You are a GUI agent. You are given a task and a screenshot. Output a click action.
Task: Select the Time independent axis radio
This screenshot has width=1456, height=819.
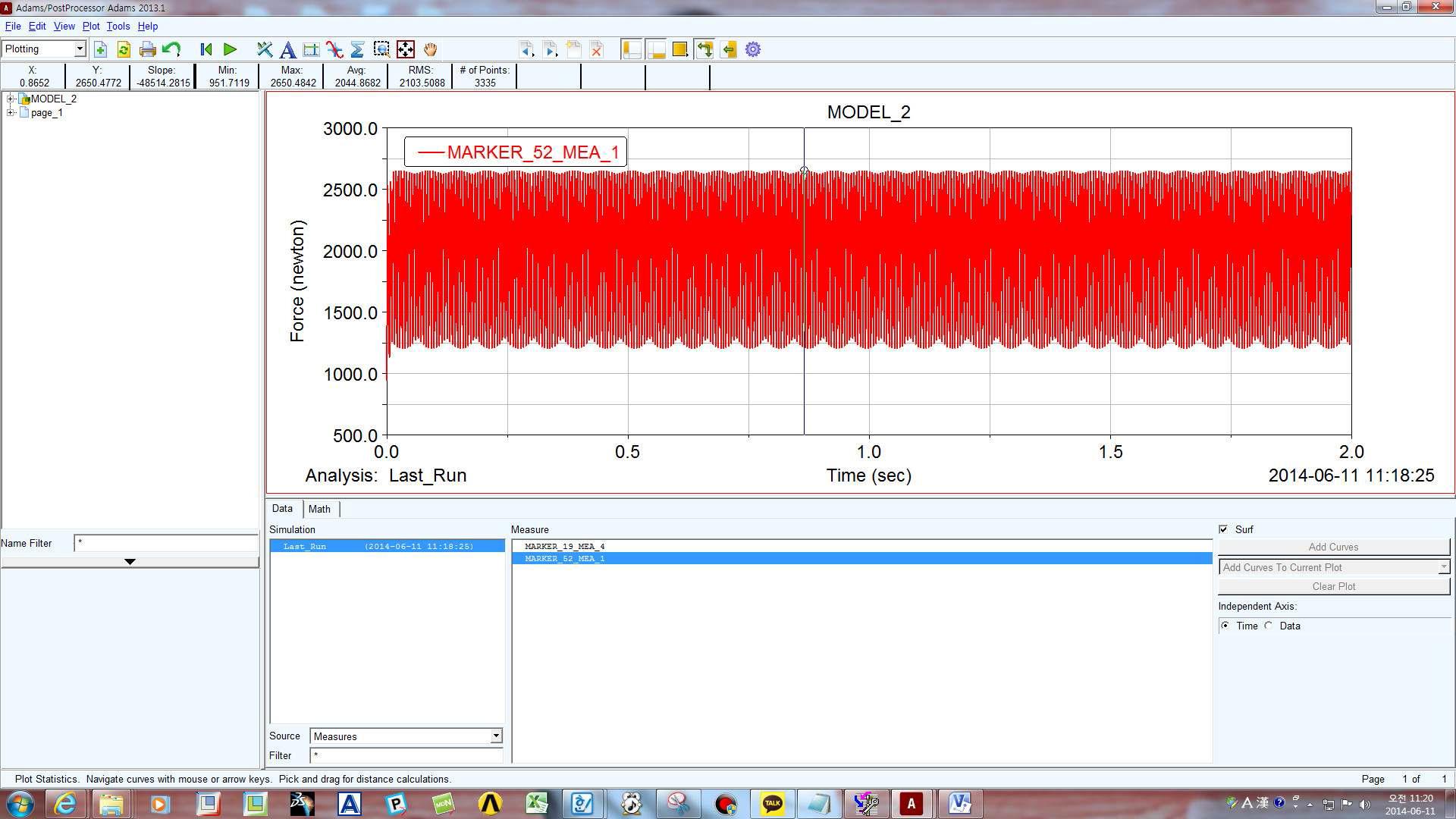coord(1225,626)
